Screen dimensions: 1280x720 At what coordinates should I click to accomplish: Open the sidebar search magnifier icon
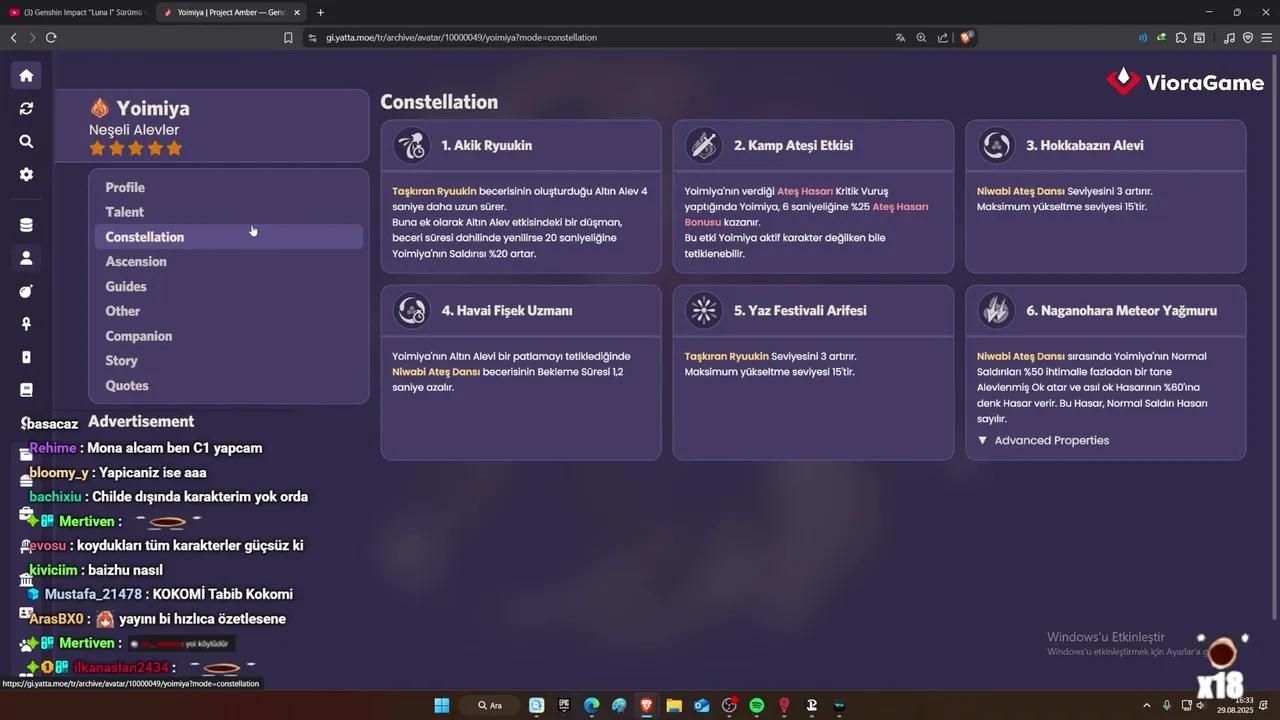26,141
